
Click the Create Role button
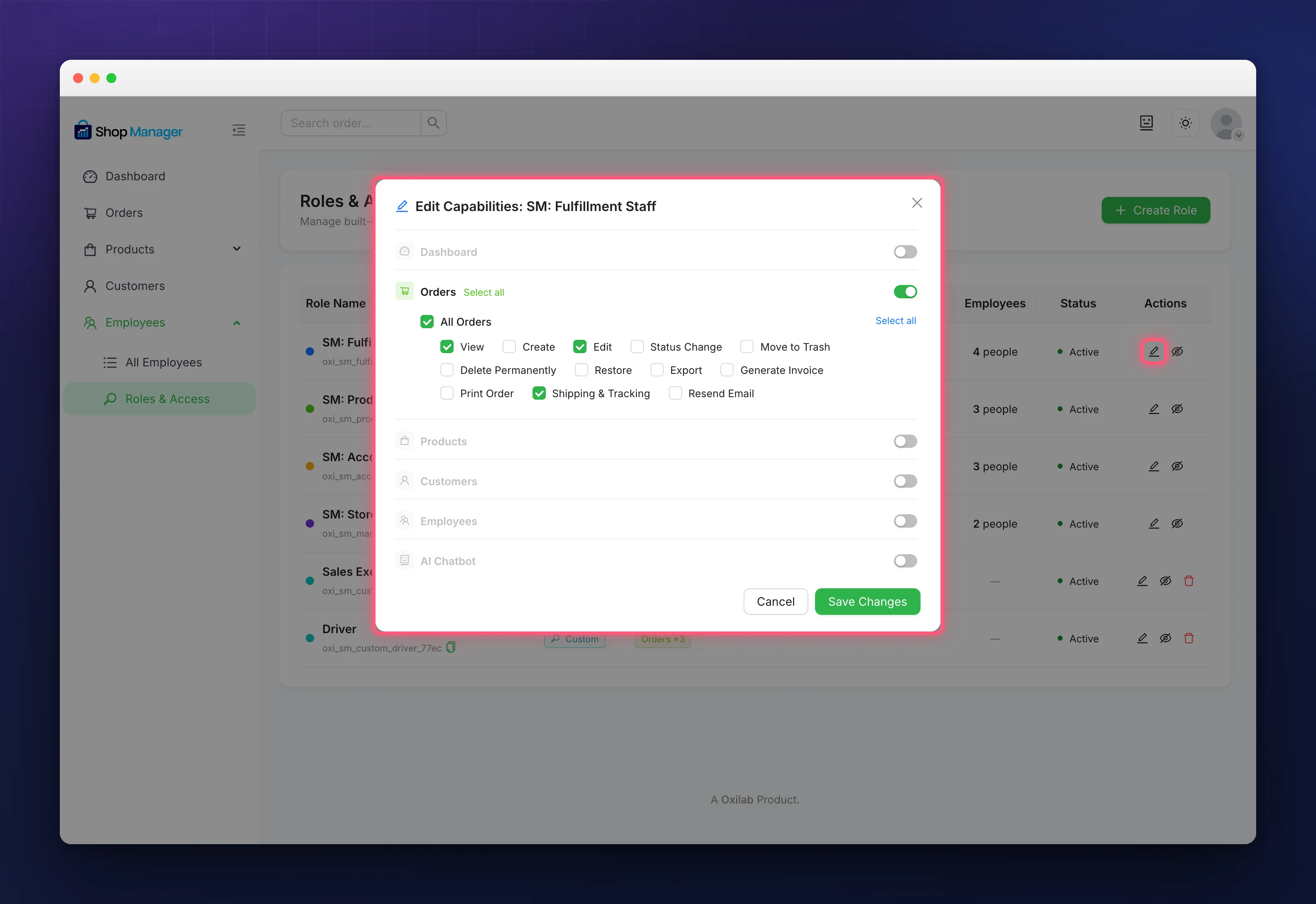click(x=1155, y=210)
